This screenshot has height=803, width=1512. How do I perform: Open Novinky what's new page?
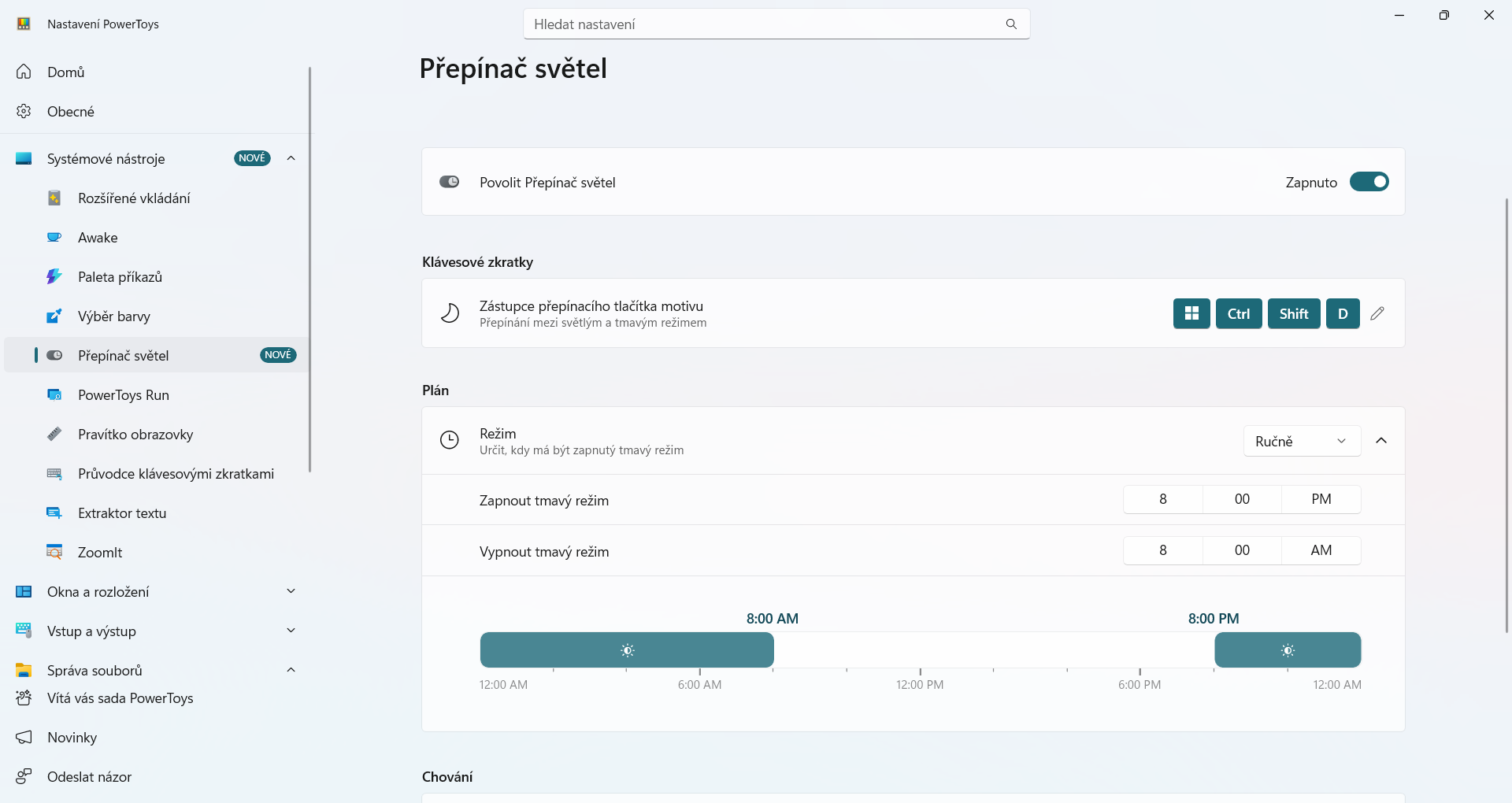pyautogui.click(x=72, y=737)
